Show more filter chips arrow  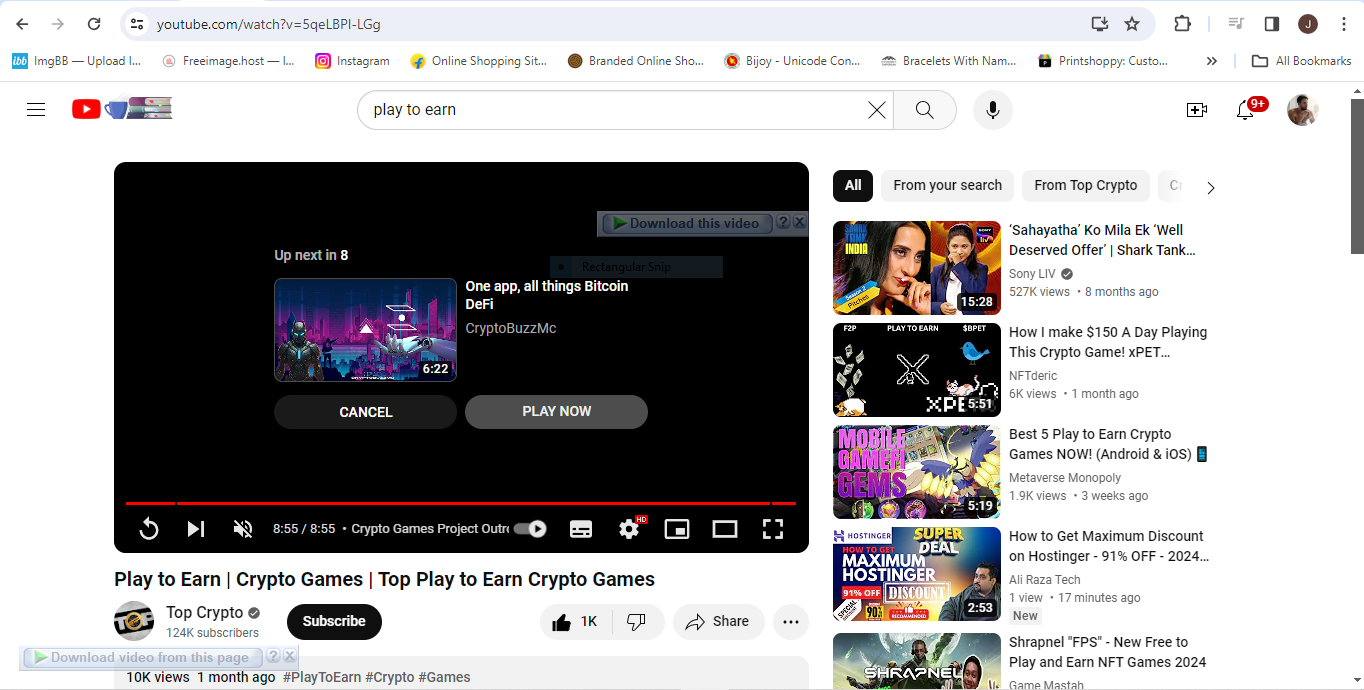coord(1211,187)
